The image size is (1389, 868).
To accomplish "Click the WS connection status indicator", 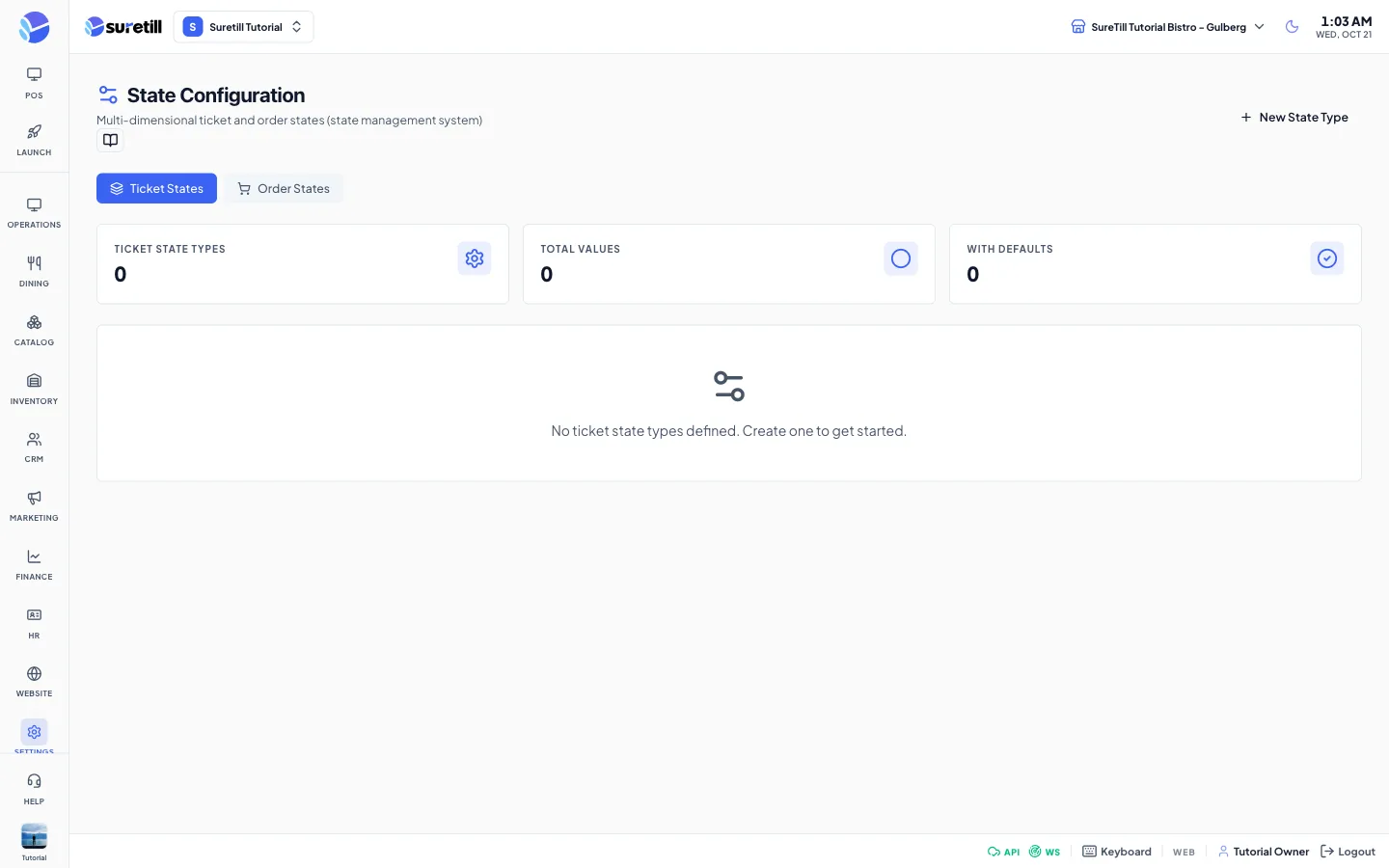I will [1045, 852].
